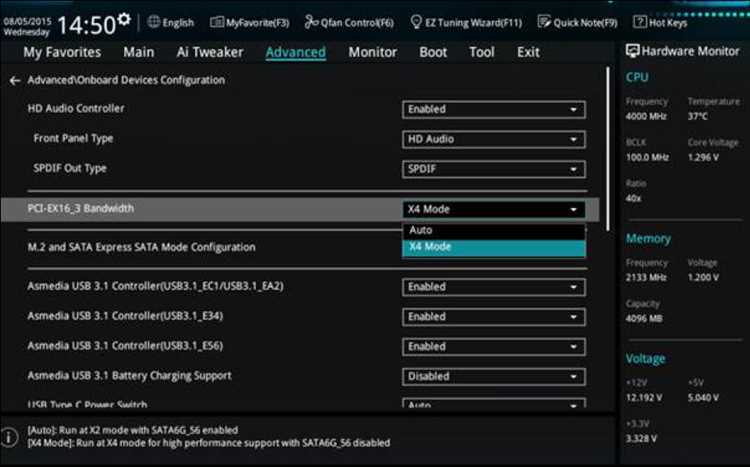Open M.2 and SATA Express SATA Mode Configuration
750x467 pixels.
[142, 247]
